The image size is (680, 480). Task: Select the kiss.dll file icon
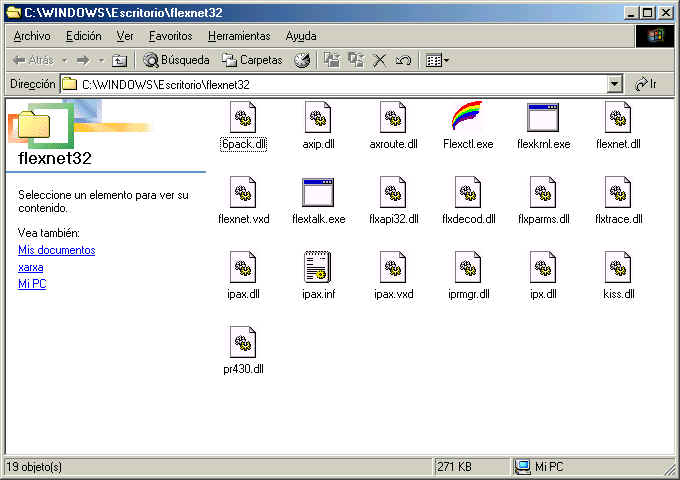click(618, 267)
